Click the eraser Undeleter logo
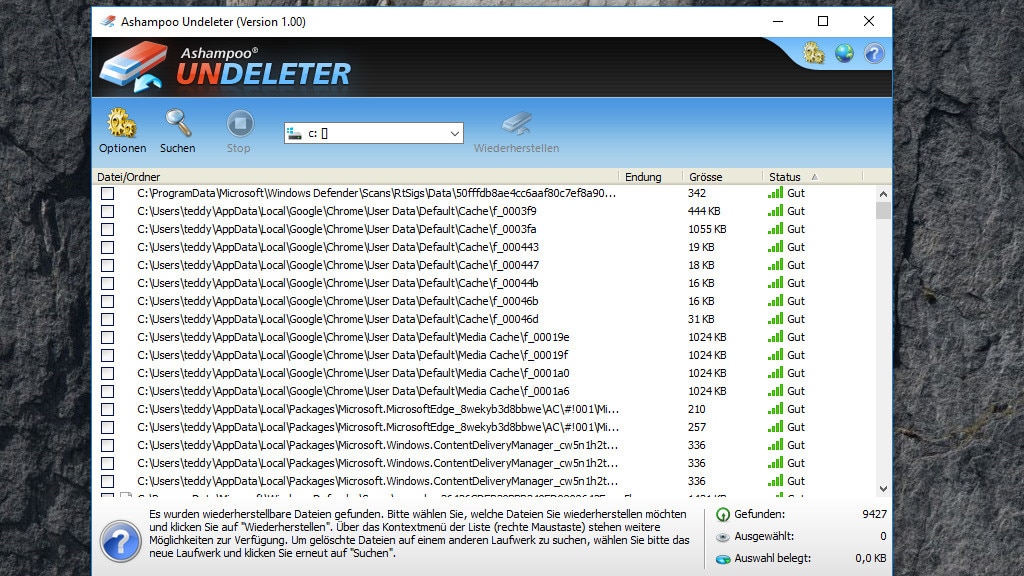The height and width of the screenshot is (576, 1024). click(x=135, y=67)
